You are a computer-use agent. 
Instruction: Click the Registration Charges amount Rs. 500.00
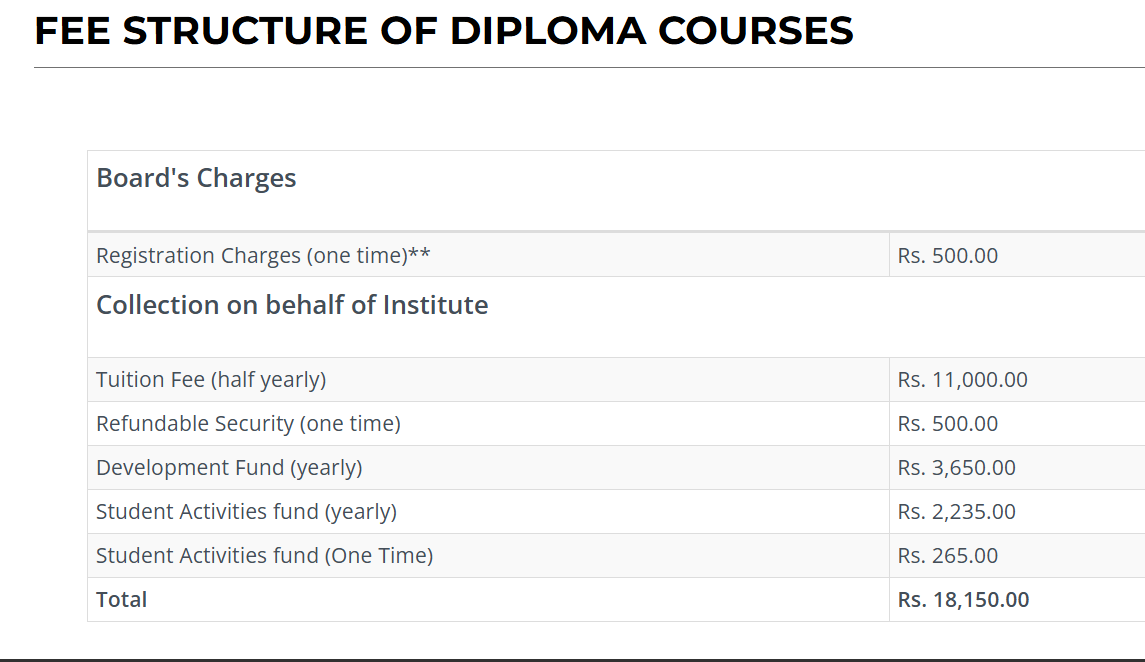point(947,255)
